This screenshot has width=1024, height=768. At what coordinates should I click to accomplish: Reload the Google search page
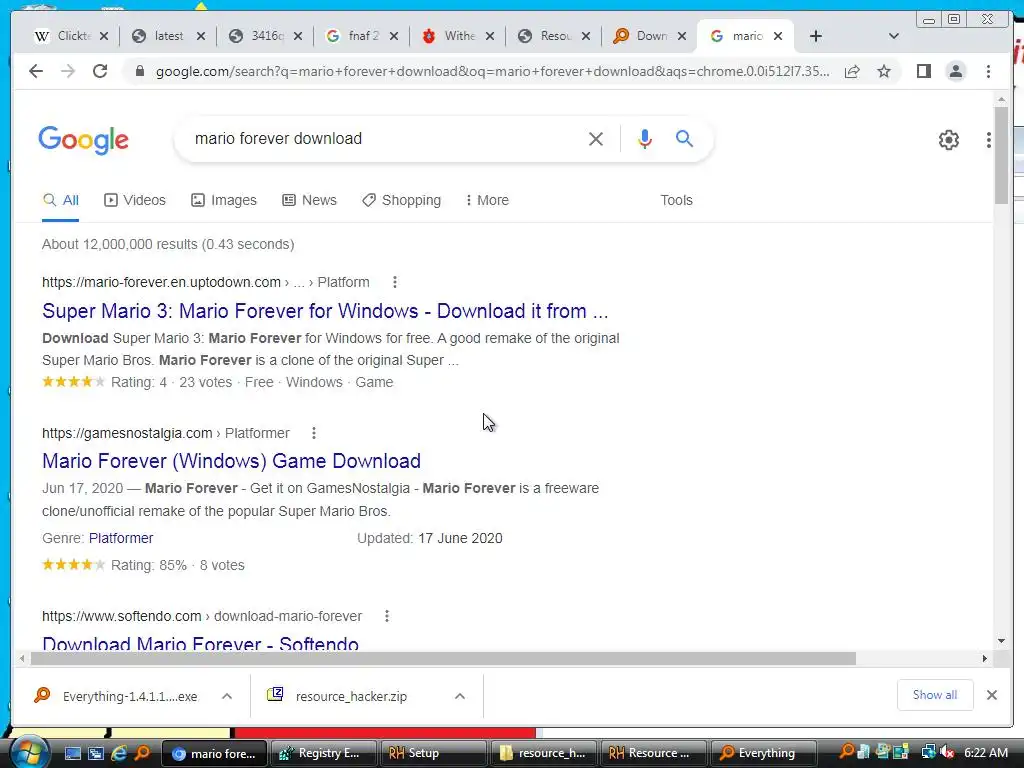click(x=100, y=71)
